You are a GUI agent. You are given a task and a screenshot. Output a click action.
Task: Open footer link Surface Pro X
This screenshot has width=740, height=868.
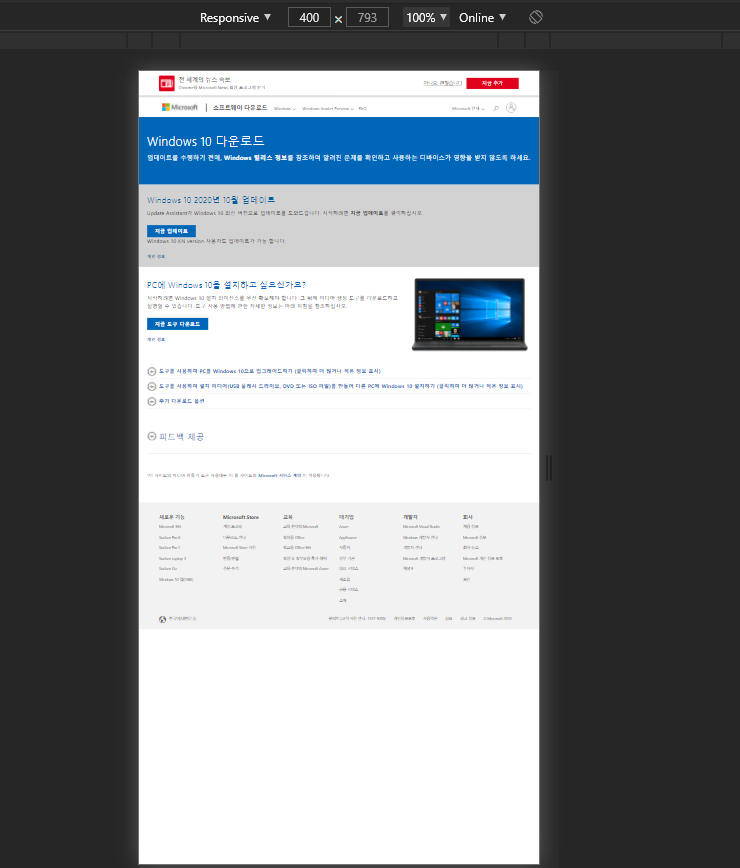pos(169,538)
